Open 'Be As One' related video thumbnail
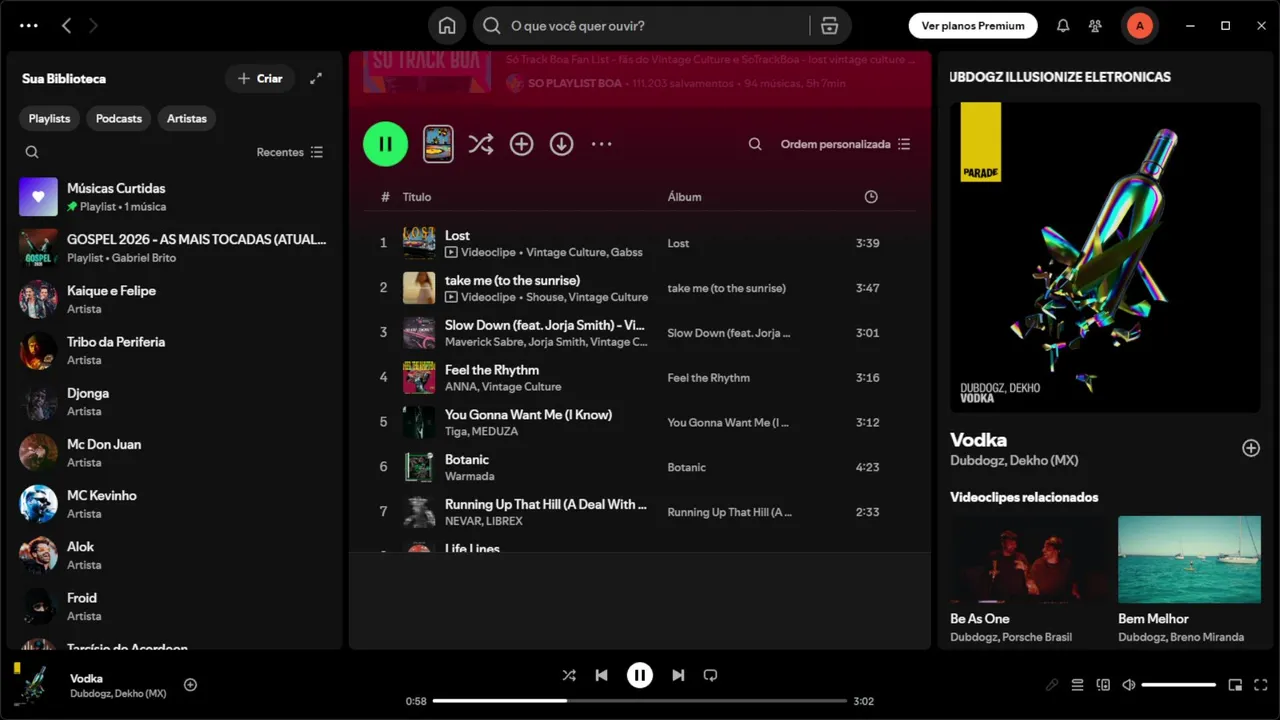Screen dimensions: 1280x720 click(x=1029, y=560)
